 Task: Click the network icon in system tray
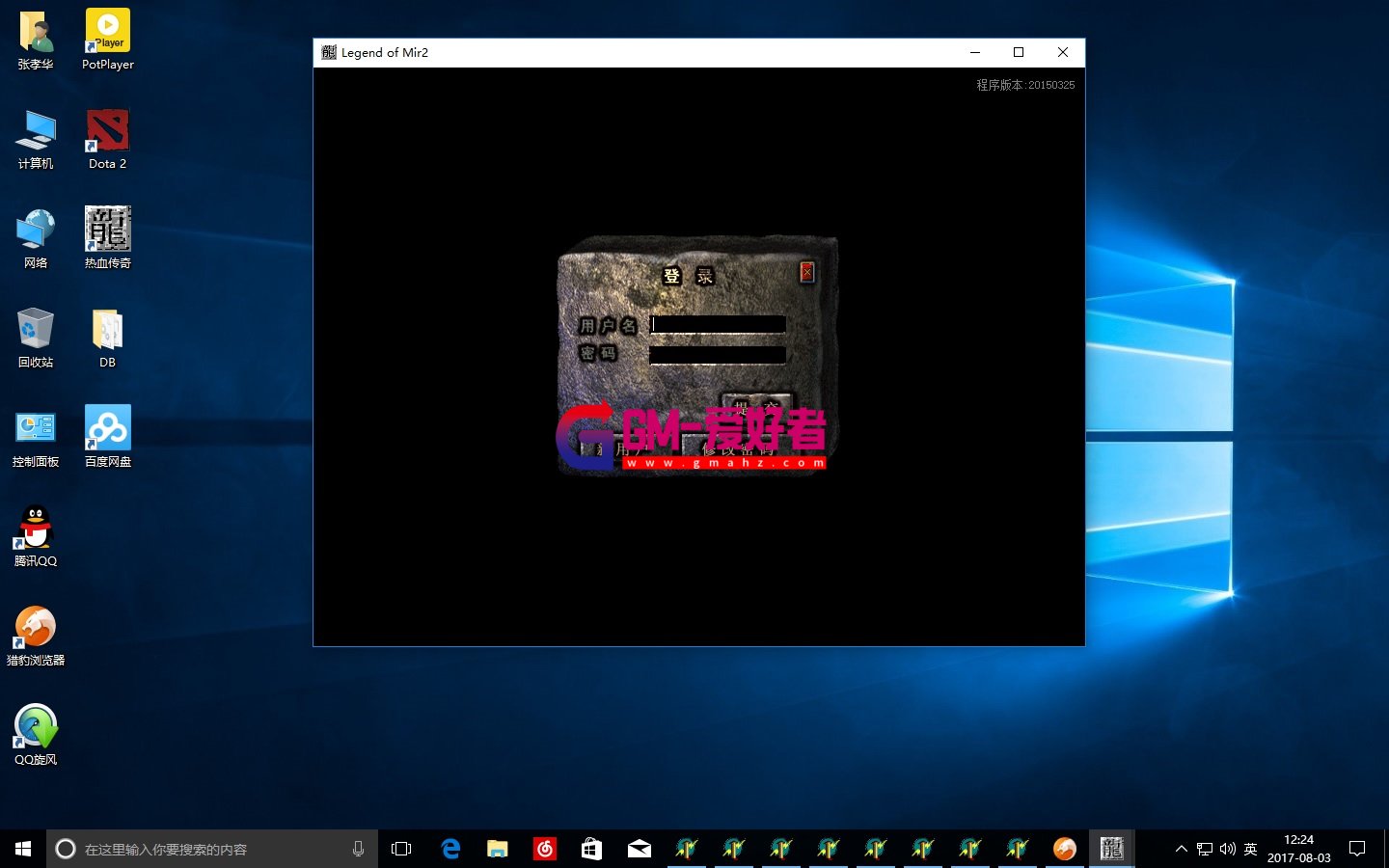1205,849
